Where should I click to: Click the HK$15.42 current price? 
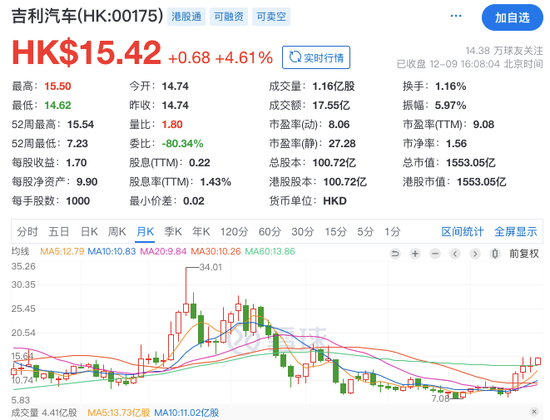[87, 53]
